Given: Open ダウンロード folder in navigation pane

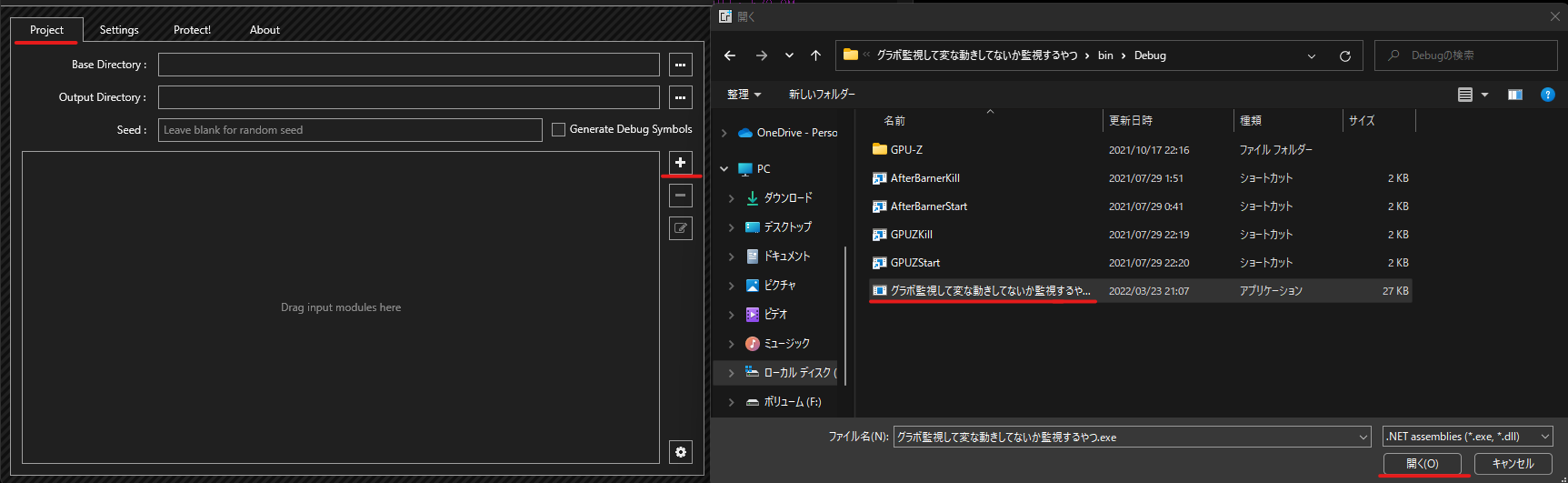Looking at the screenshot, I should pos(779,198).
